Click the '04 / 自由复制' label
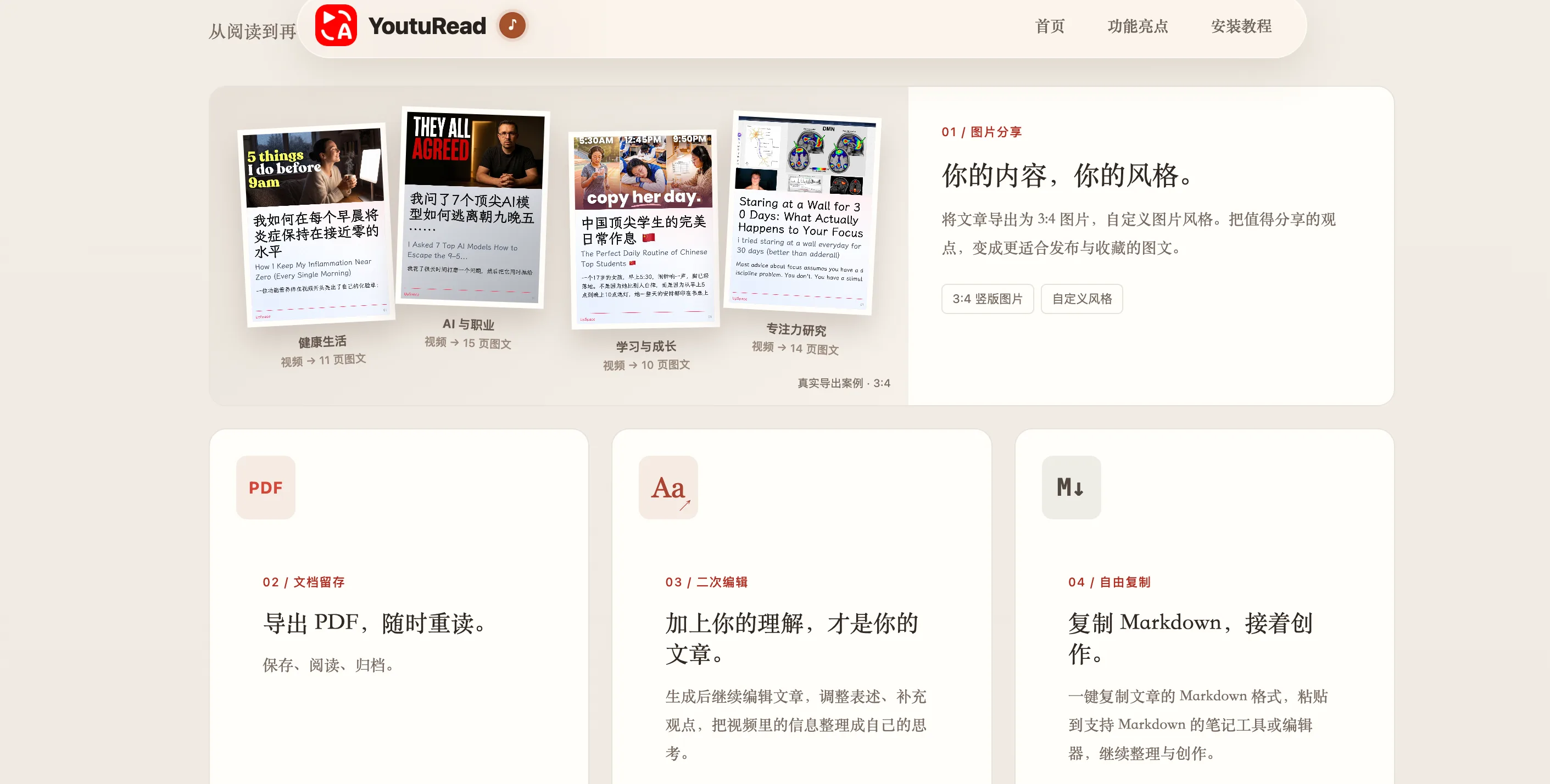This screenshot has height=784, width=1550. pos(1109,582)
